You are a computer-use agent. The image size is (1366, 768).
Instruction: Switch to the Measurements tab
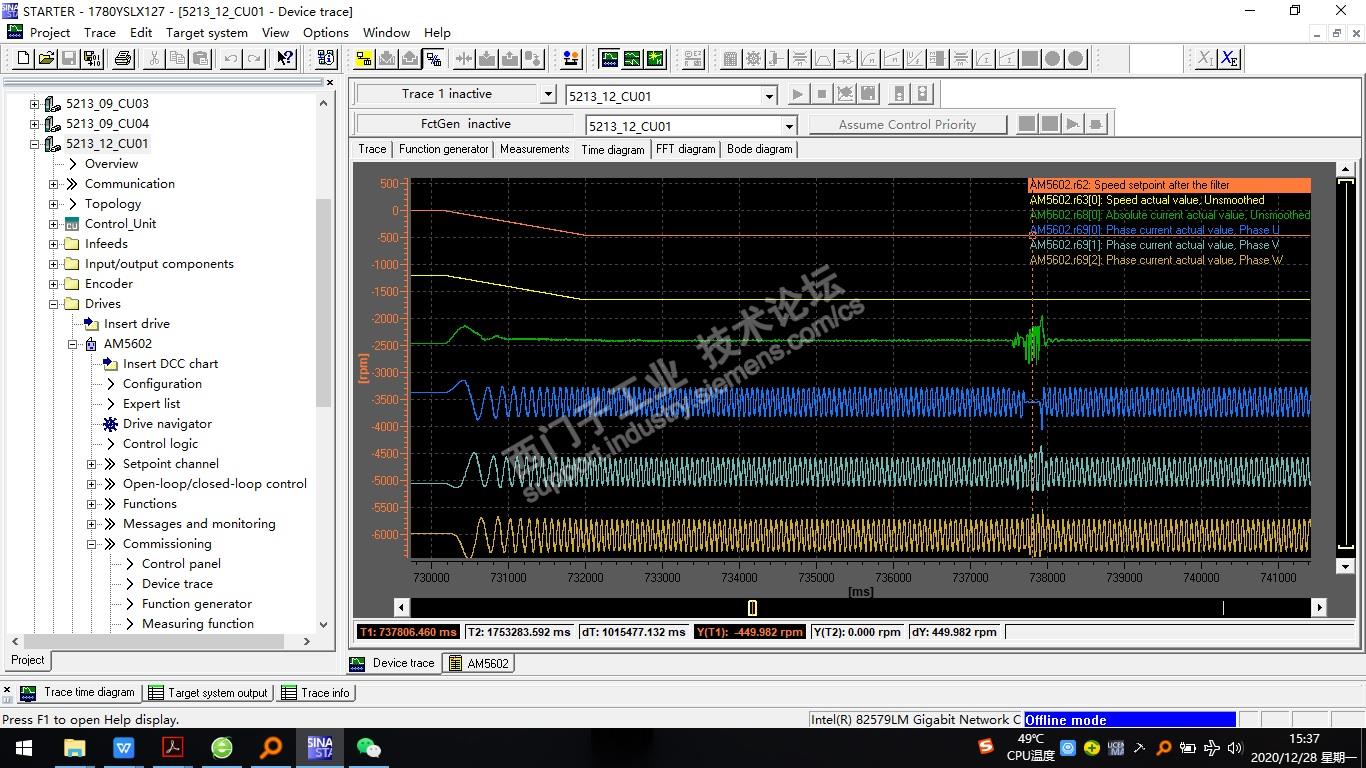click(x=535, y=149)
